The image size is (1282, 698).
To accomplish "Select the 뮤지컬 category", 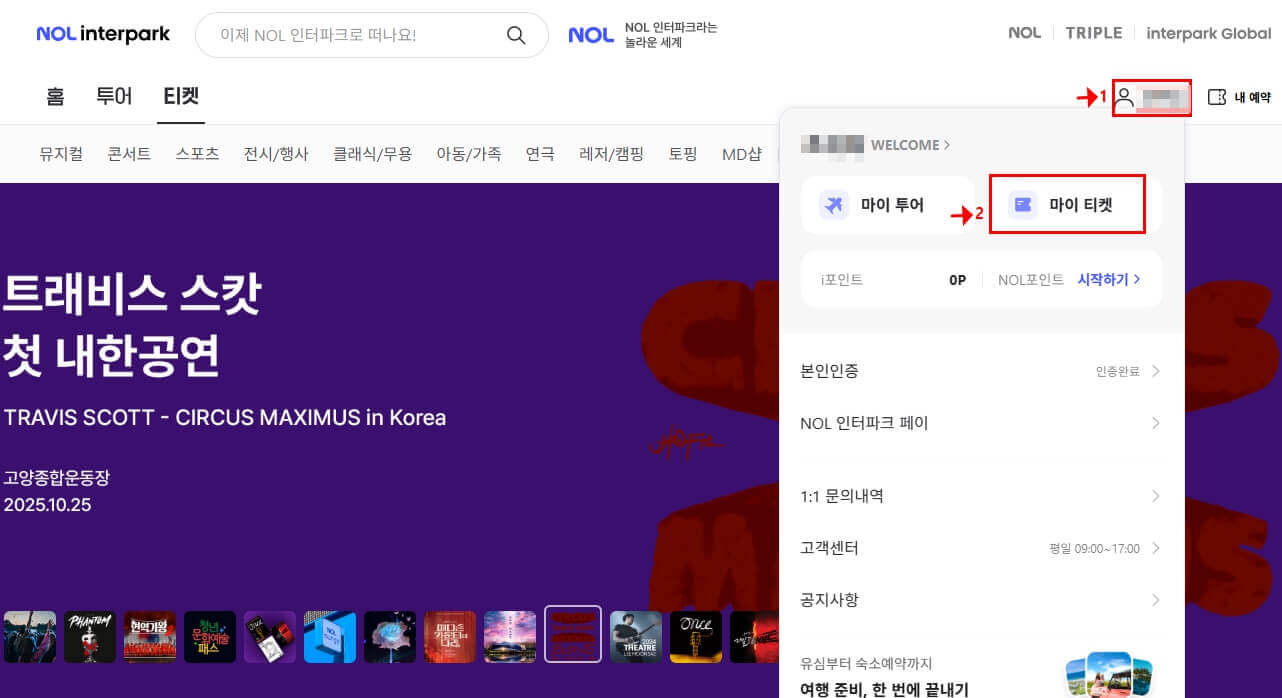I will (60, 153).
